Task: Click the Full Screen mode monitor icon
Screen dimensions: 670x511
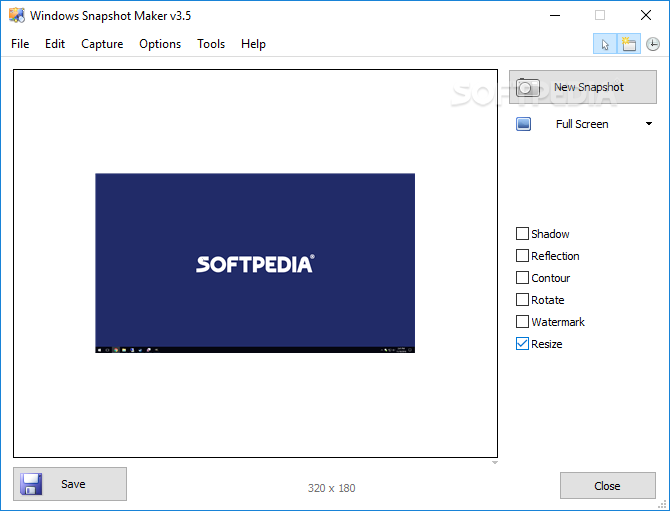Action: (523, 124)
